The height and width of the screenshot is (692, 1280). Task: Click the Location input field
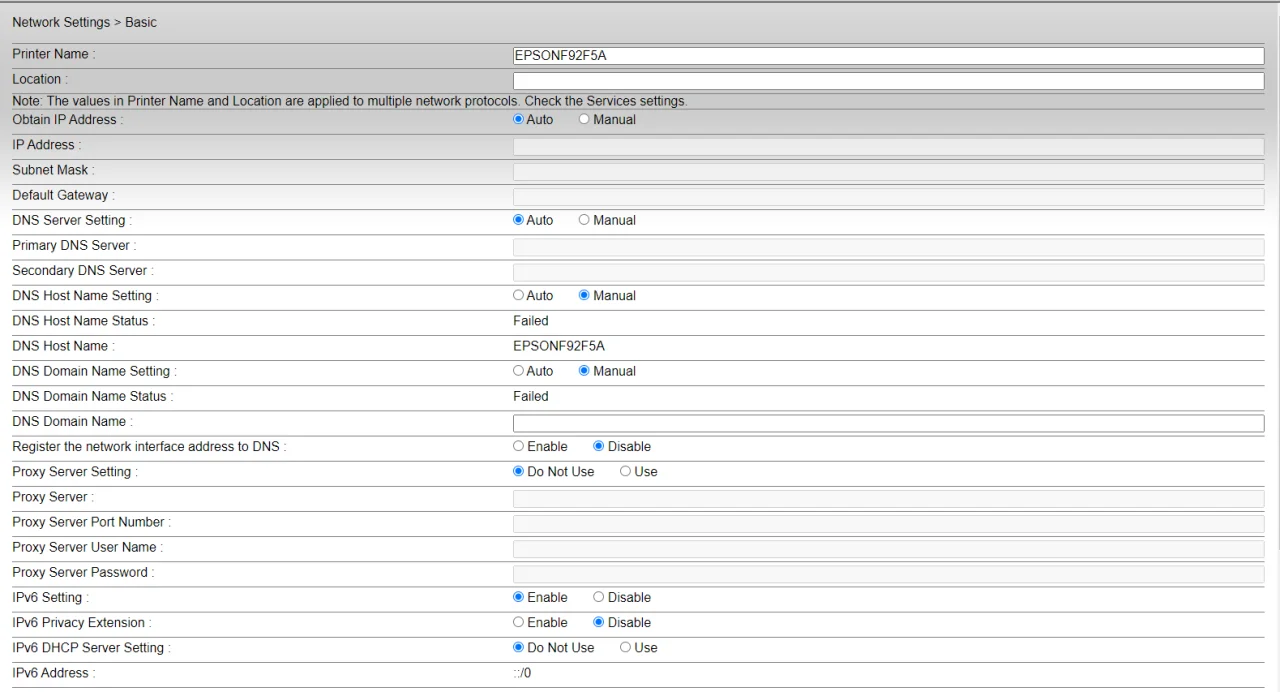pyautogui.click(x=888, y=81)
